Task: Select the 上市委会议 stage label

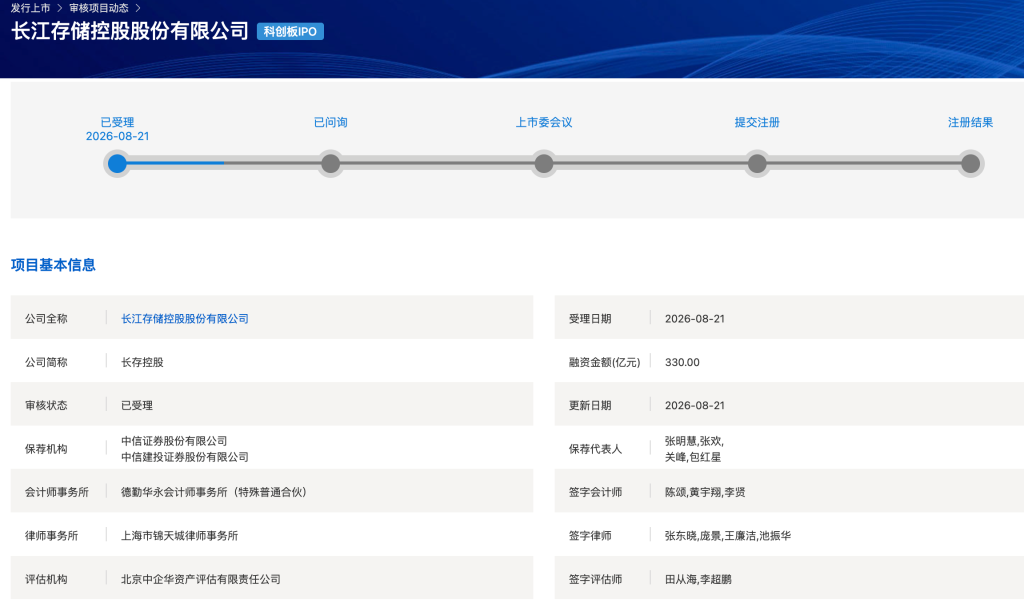Action: [x=544, y=122]
